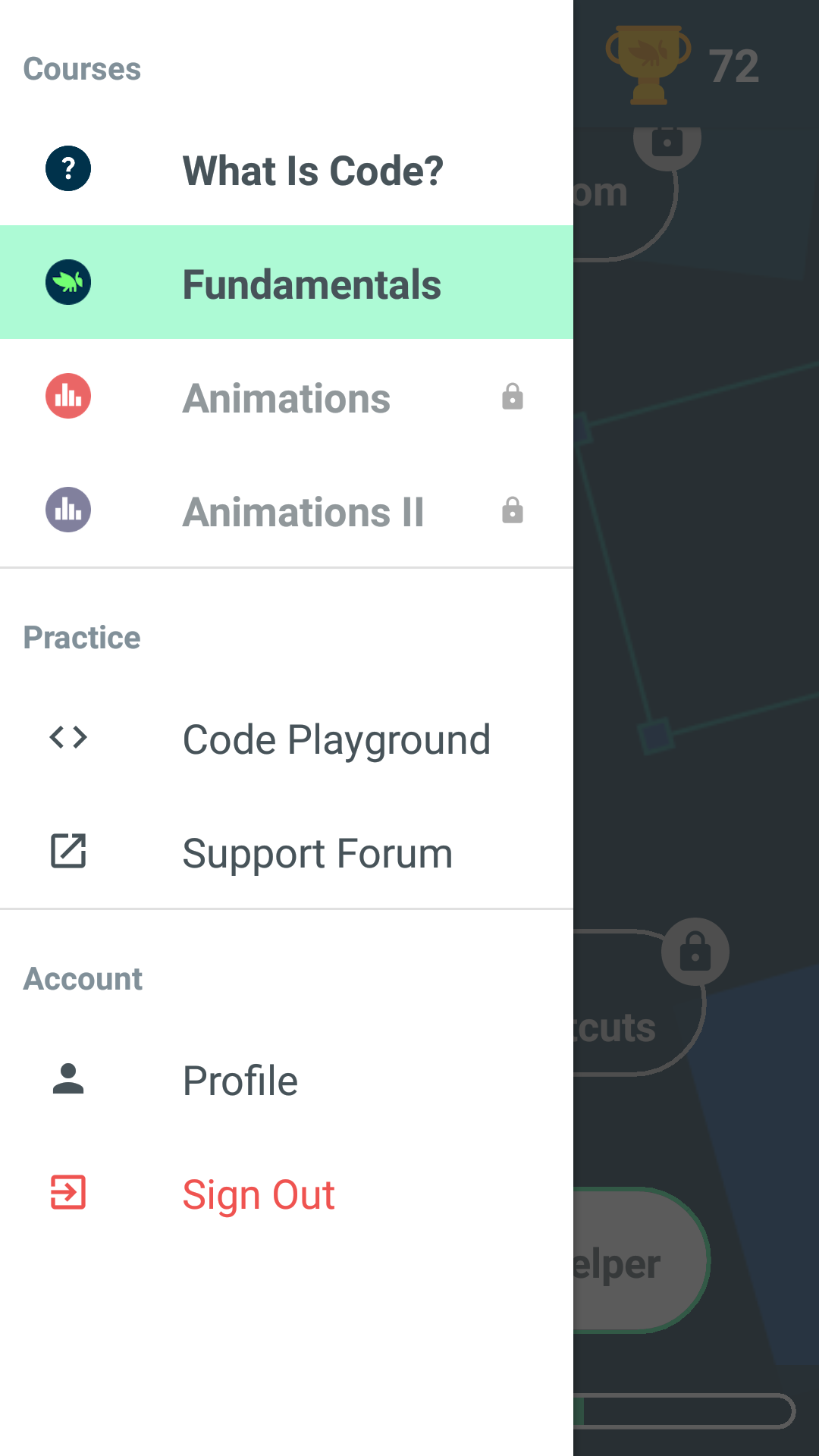Click the angle brackets Code Playground icon
The image size is (819, 1456).
68,737
